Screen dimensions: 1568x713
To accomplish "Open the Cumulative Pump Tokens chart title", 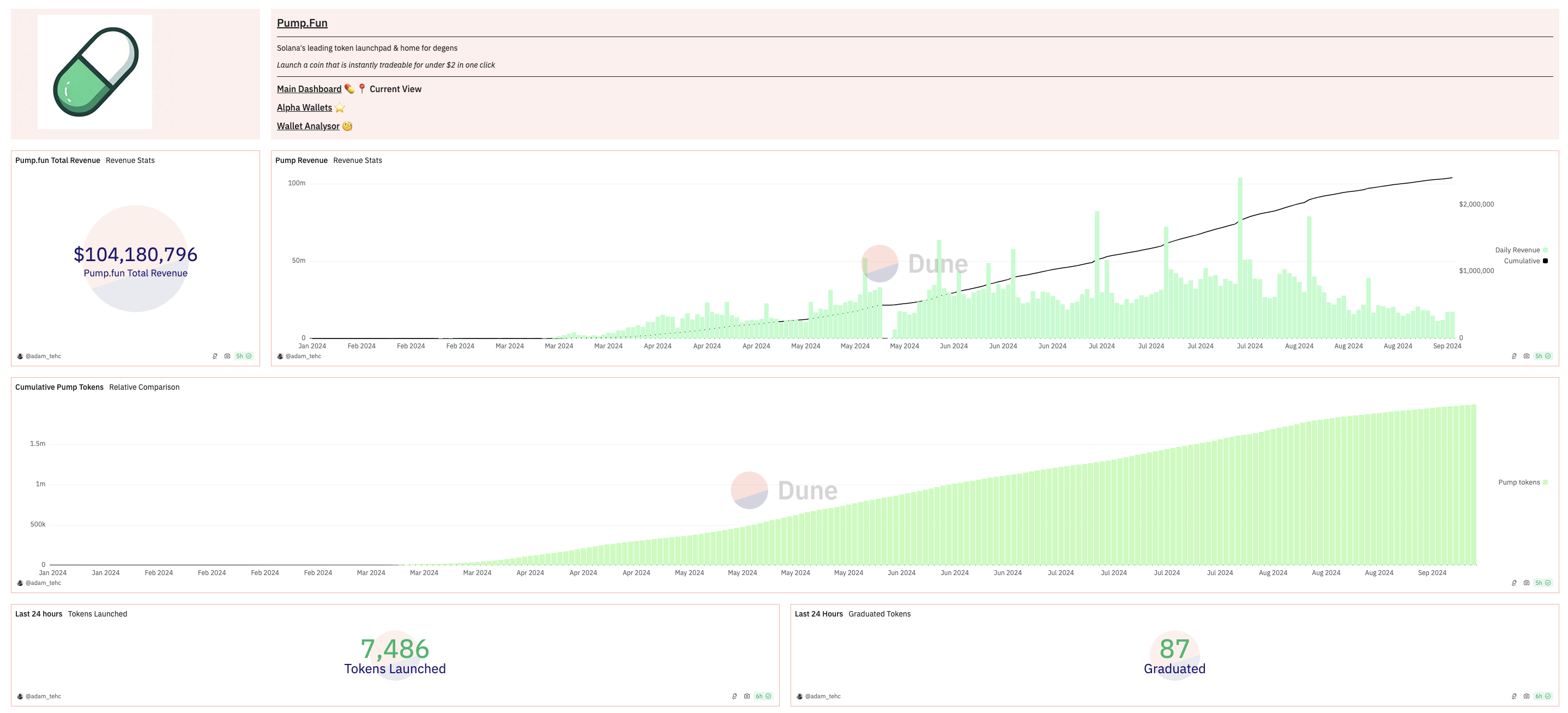I will pyautogui.click(x=59, y=387).
